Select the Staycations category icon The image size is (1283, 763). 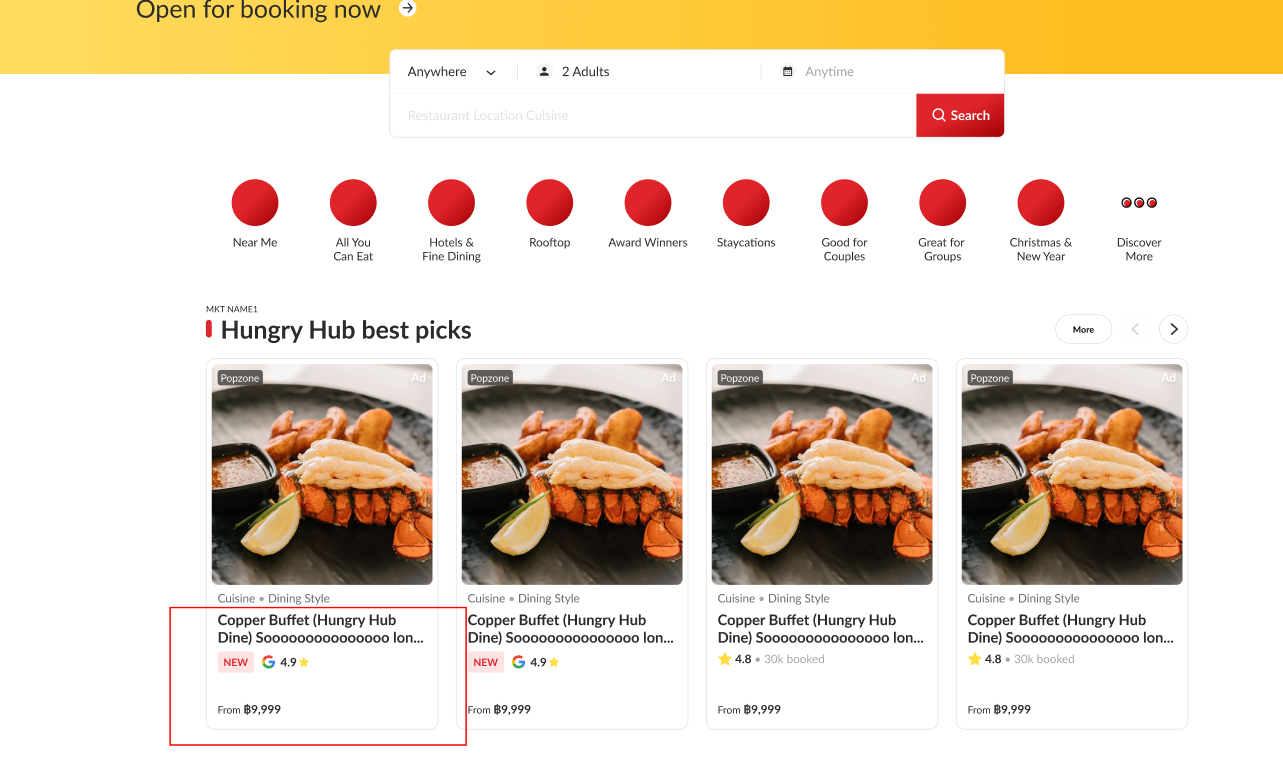746,203
